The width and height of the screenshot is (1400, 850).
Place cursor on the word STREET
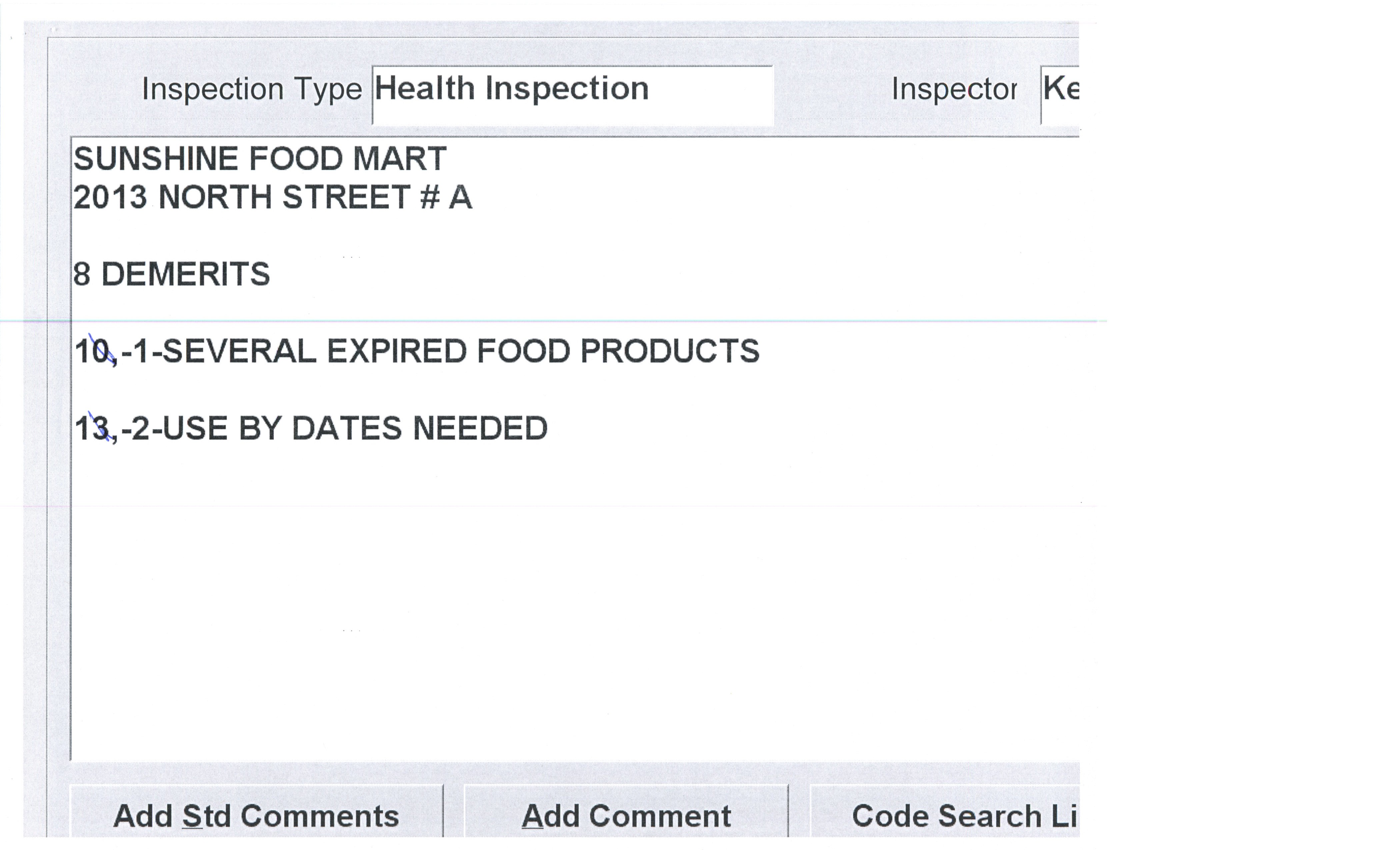click(345, 198)
